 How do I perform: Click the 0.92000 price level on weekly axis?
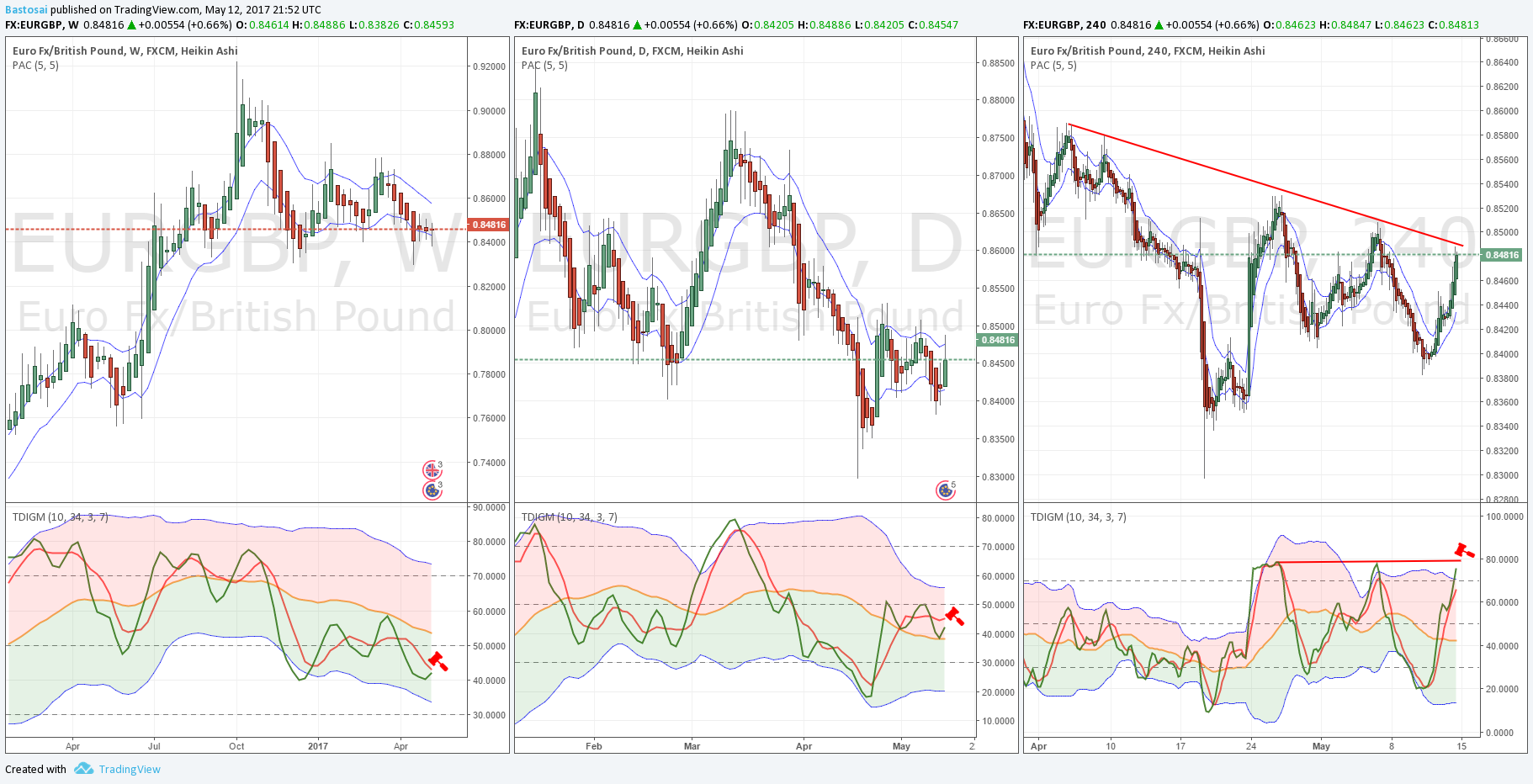pos(489,66)
